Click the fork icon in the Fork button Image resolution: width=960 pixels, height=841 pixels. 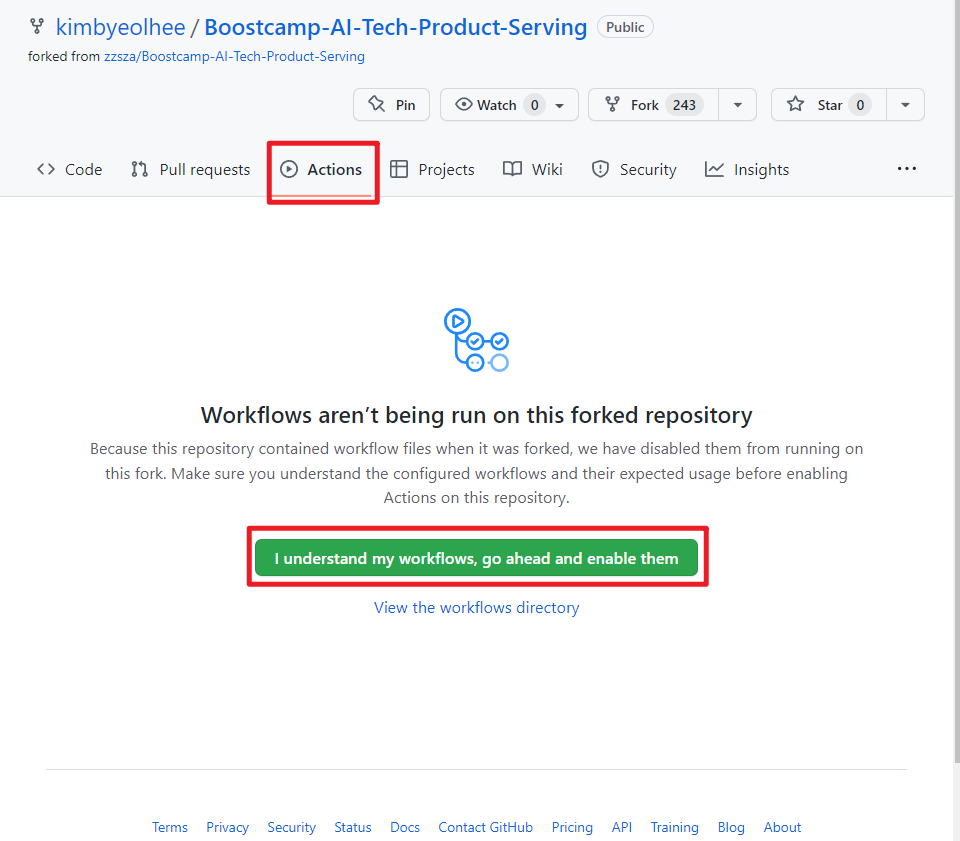(x=612, y=105)
